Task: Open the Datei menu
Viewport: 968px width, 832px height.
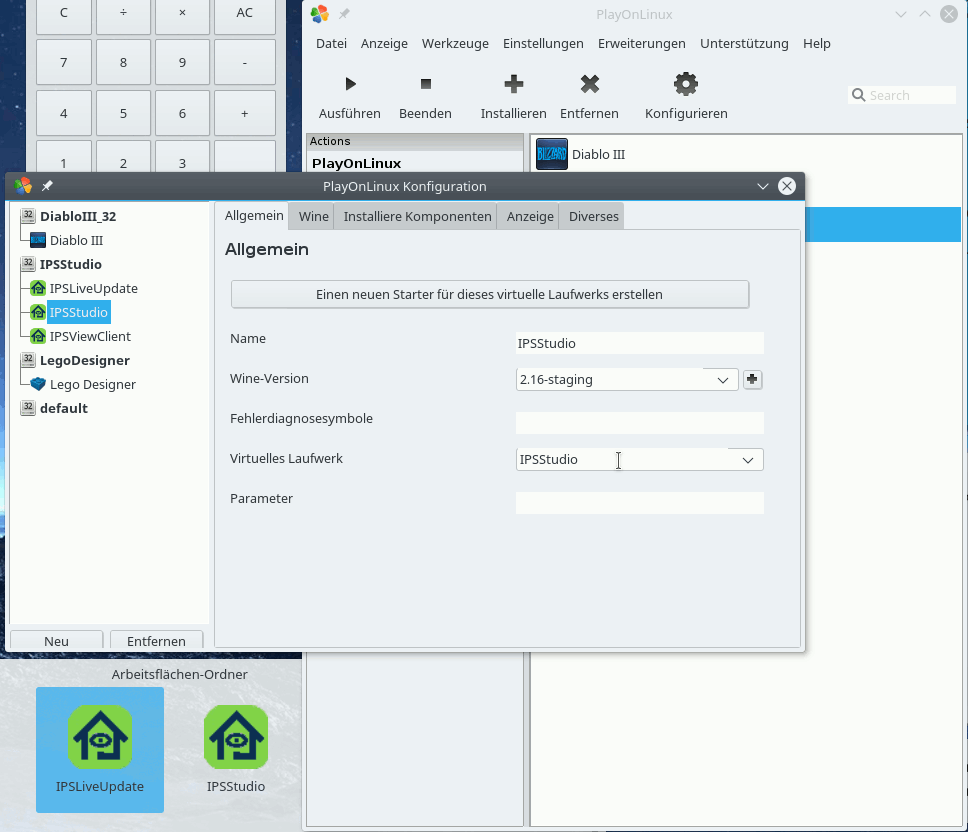Action: [x=332, y=43]
